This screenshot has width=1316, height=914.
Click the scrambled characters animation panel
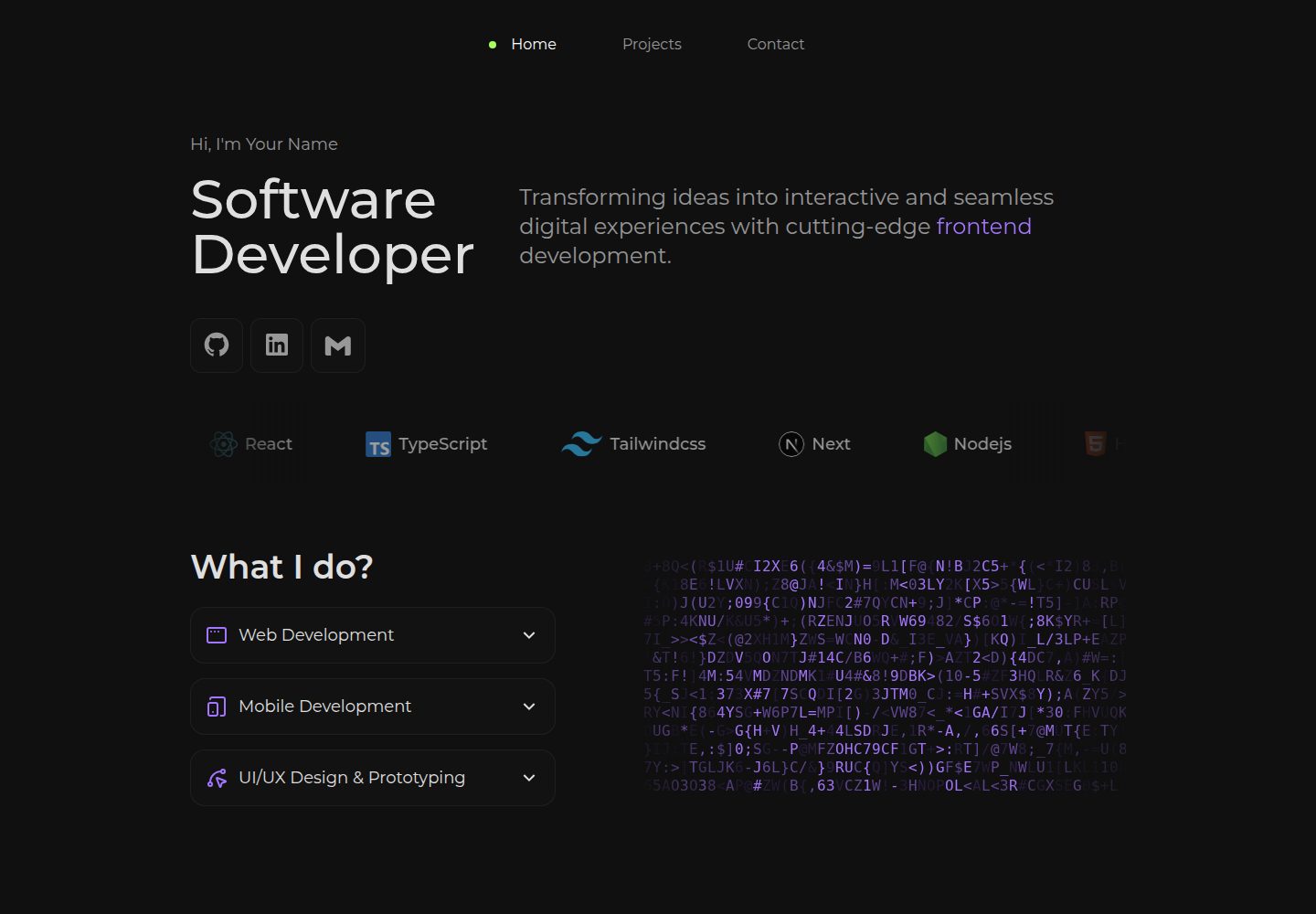[x=885, y=675]
